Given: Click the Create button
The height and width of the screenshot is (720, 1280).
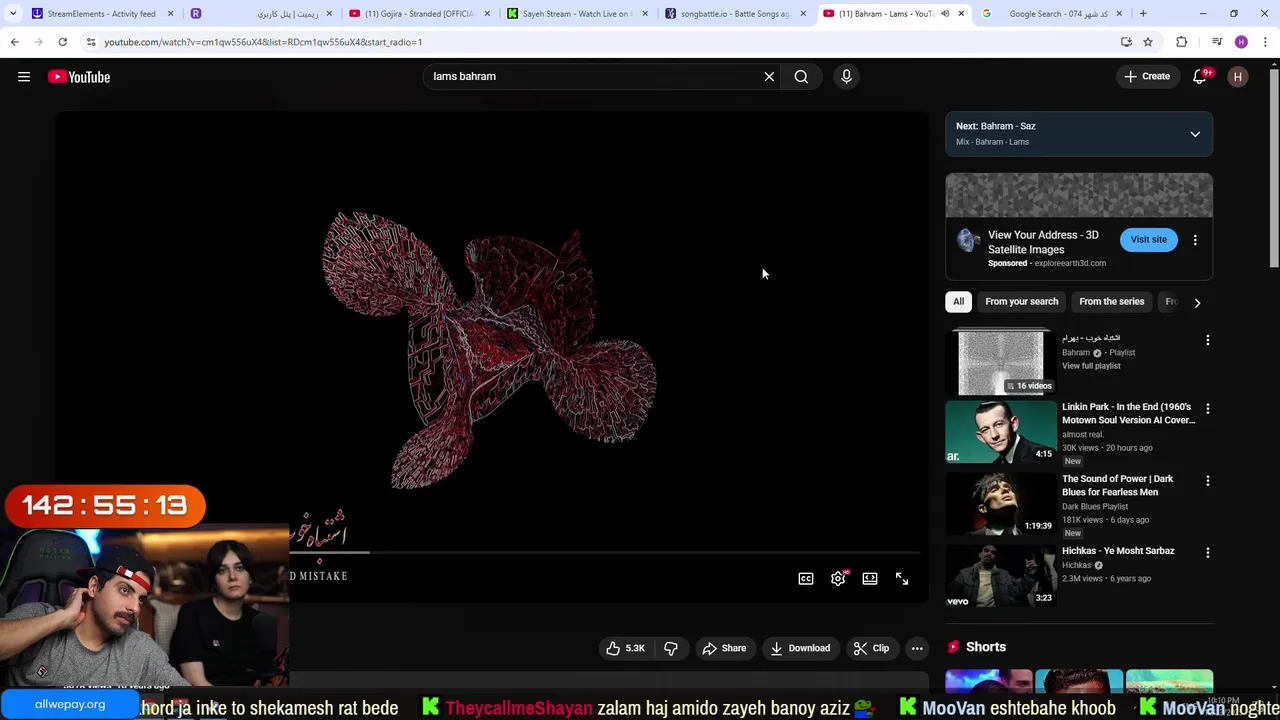Looking at the screenshot, I should coord(1147,76).
